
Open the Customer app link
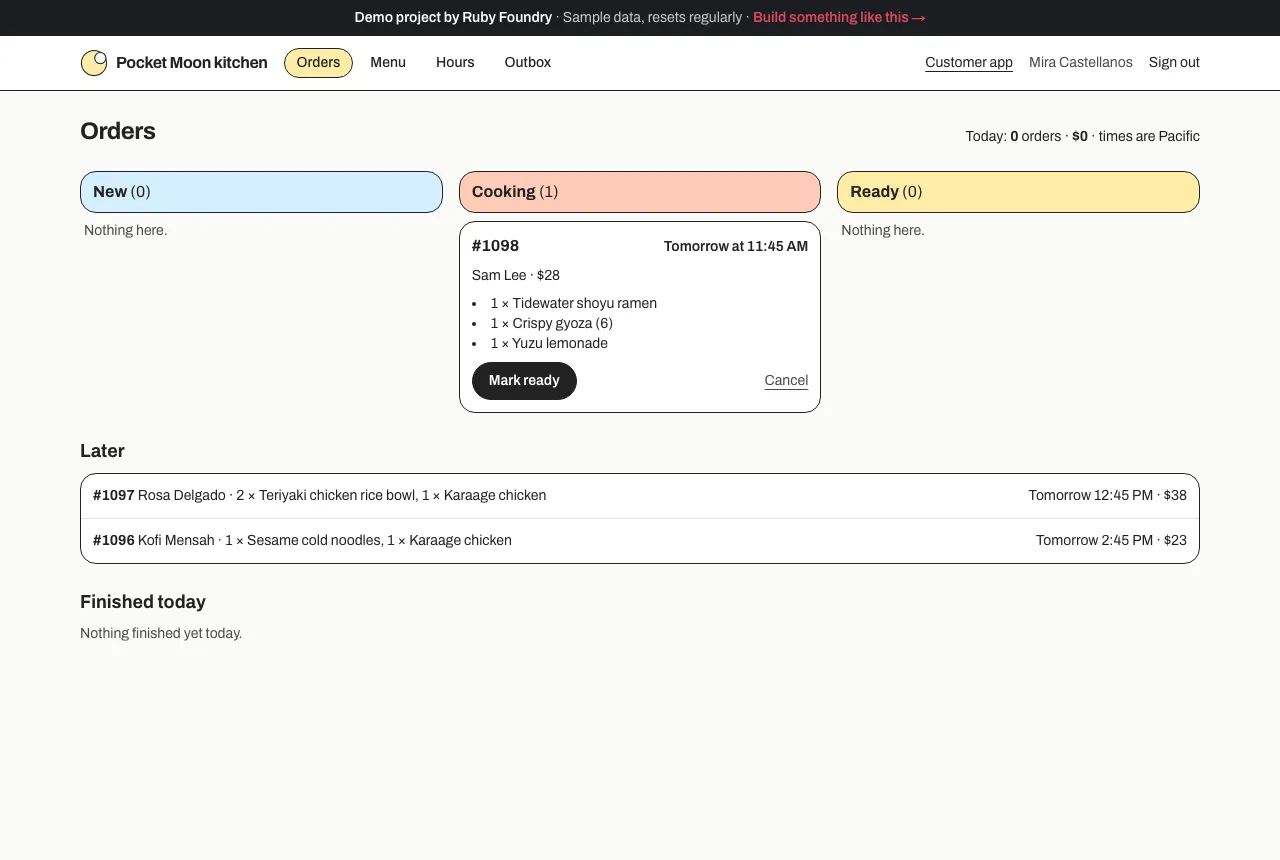pos(969,63)
